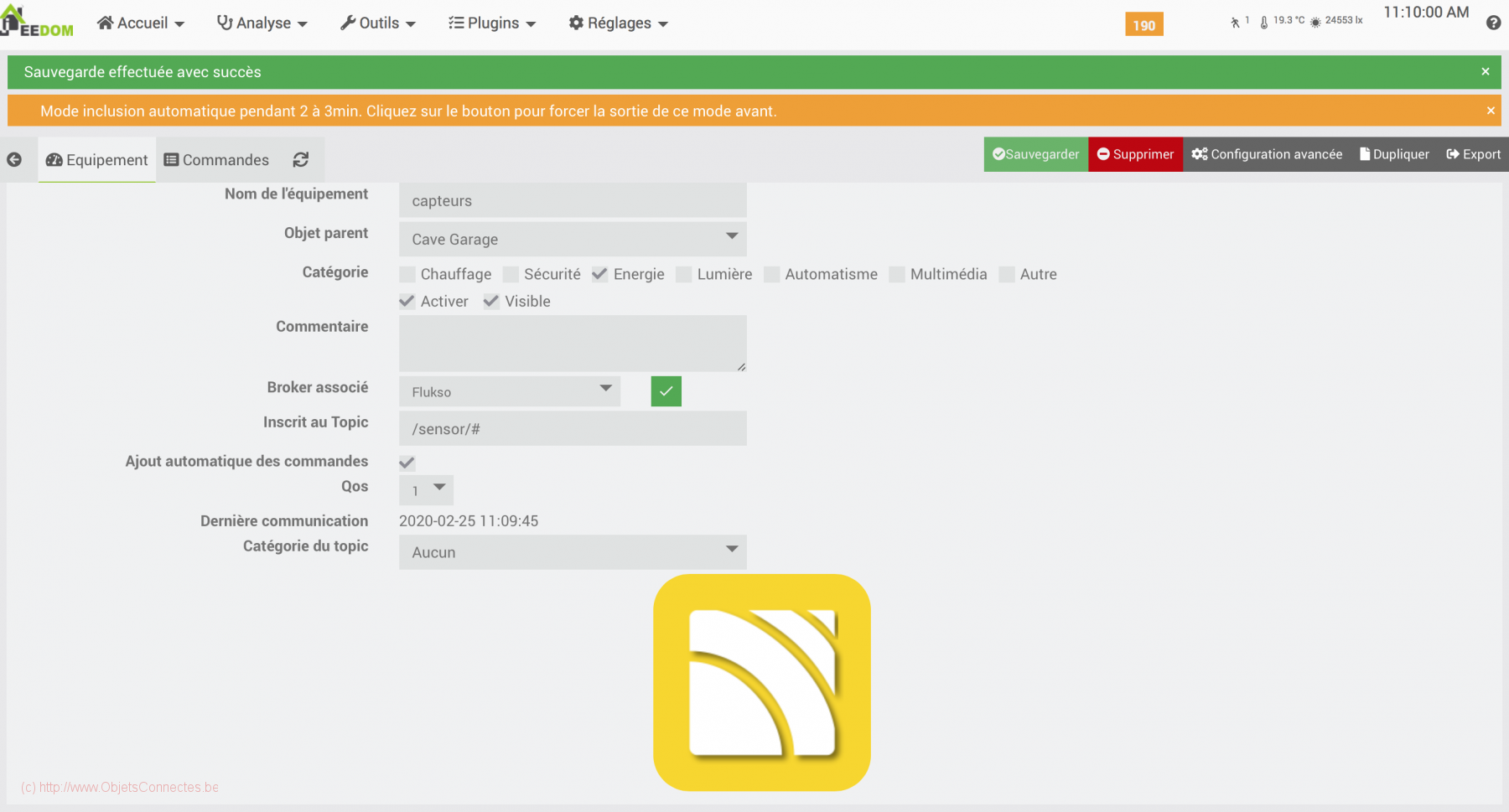Image resolution: width=1509 pixels, height=812 pixels.
Task: Open the Analyse menu
Action: (262, 23)
